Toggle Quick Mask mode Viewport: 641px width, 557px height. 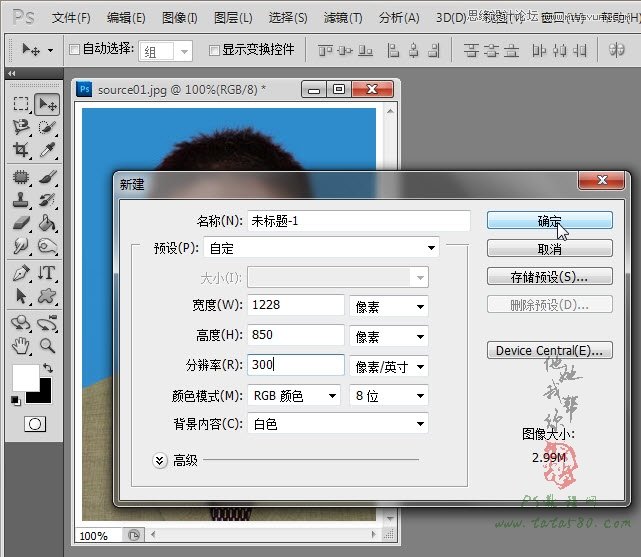pyautogui.click(x=35, y=424)
